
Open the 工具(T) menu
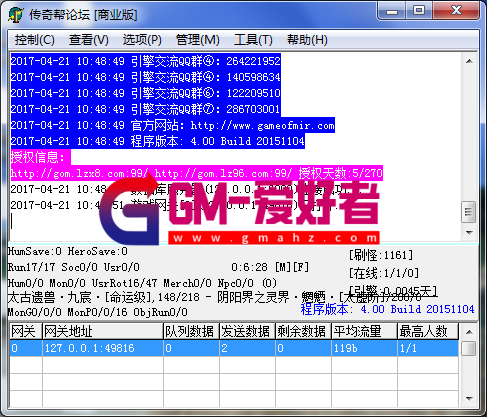click(253, 40)
